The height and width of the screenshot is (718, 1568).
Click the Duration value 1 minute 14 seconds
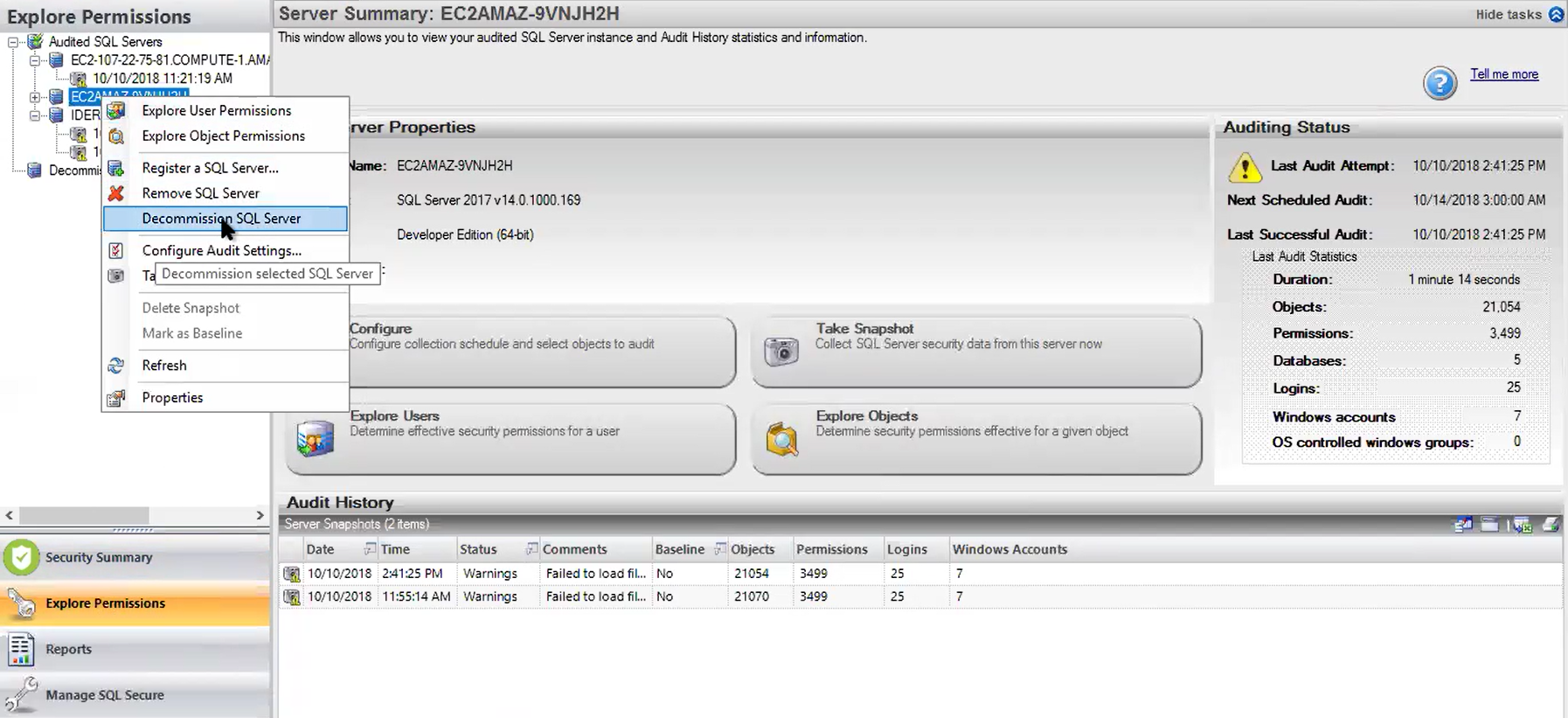point(1464,280)
